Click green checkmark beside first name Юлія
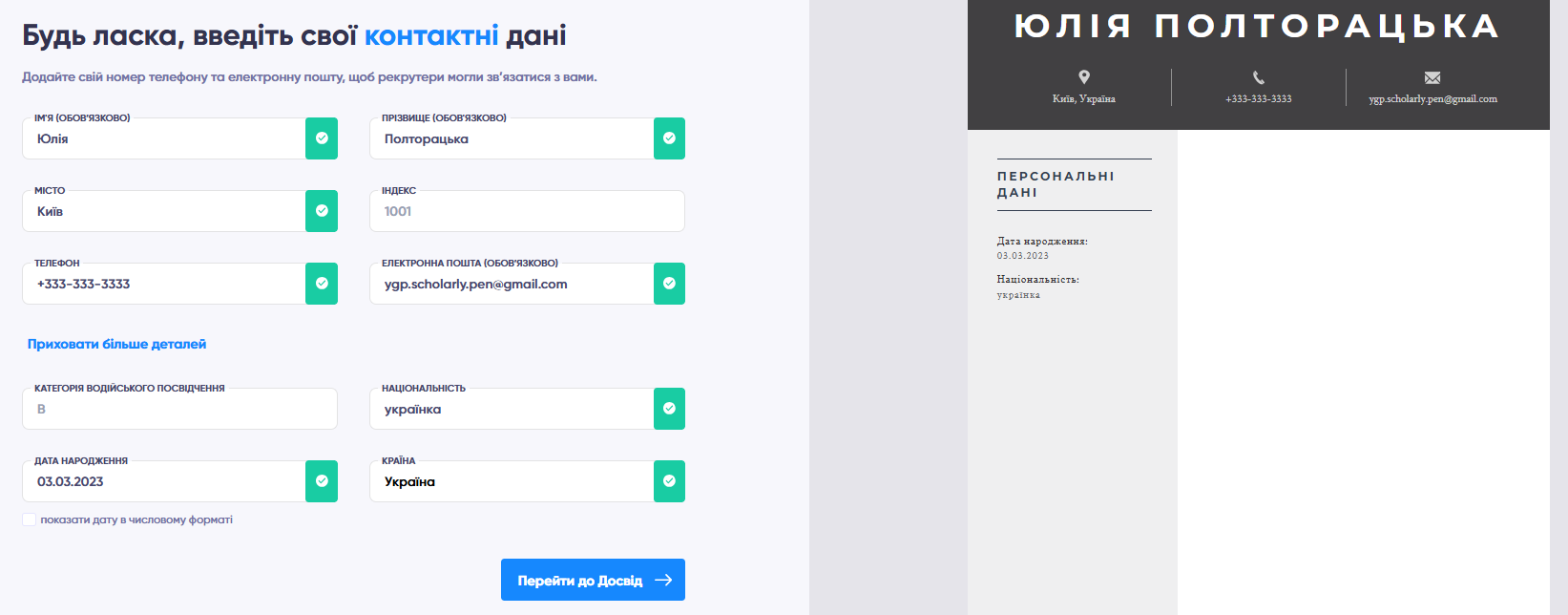The image size is (1568, 615). 322,138
